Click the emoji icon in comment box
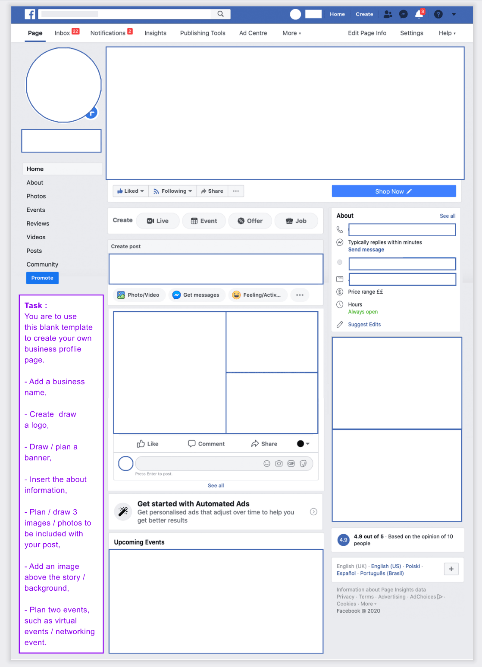The image size is (482, 667). 267,464
